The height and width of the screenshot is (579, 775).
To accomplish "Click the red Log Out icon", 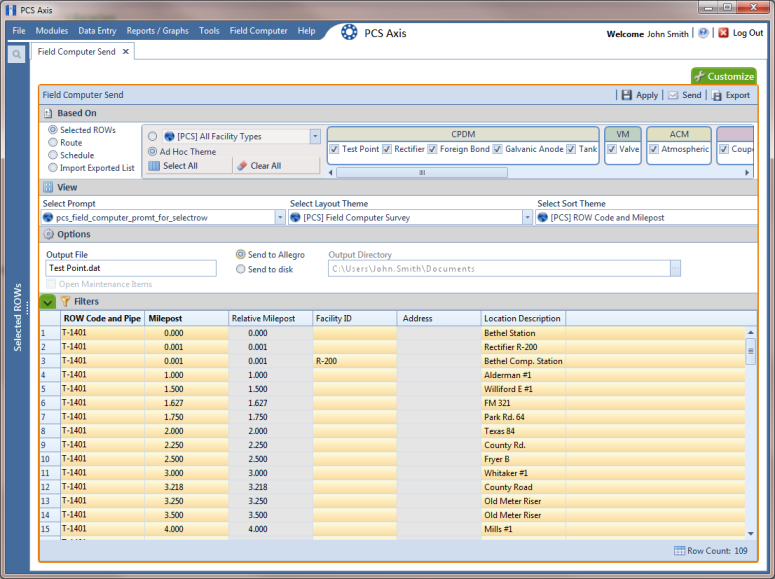I will click(x=724, y=33).
